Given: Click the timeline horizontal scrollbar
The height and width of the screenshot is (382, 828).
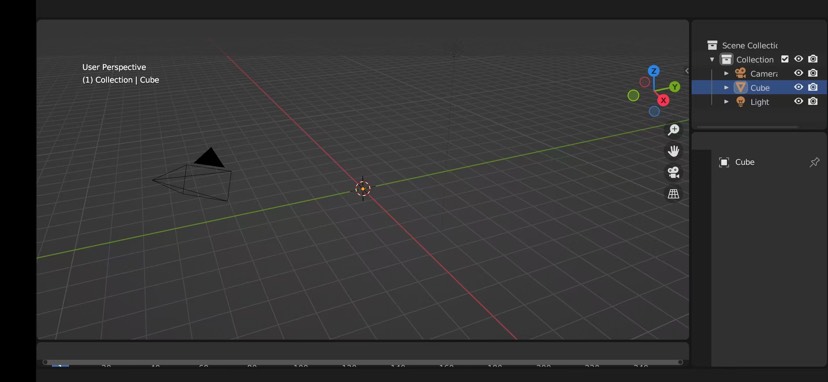Looking at the screenshot, I should tap(363, 362).
